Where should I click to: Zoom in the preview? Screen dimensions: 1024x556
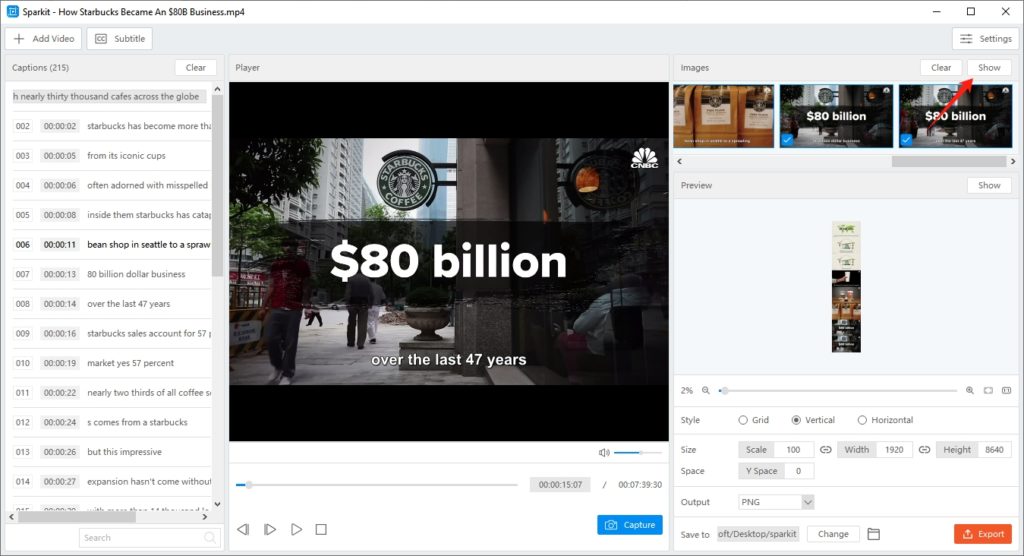970,390
